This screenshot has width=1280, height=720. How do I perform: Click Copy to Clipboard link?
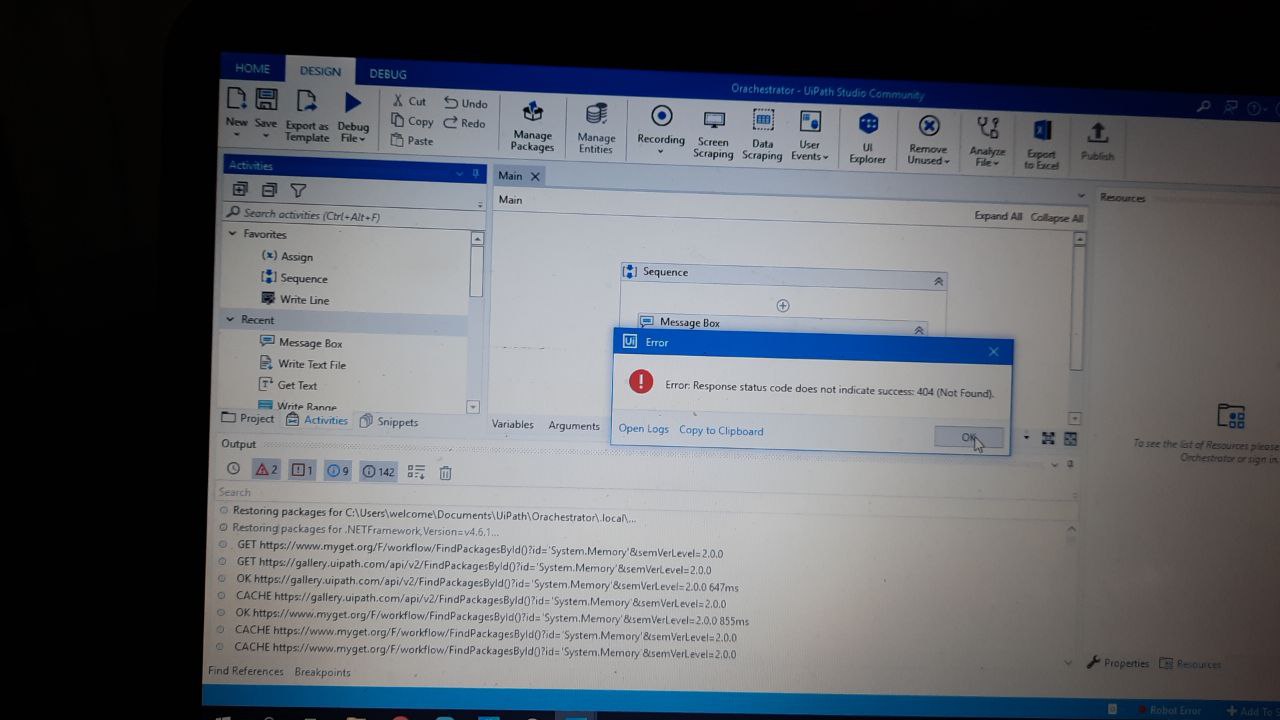(721, 431)
